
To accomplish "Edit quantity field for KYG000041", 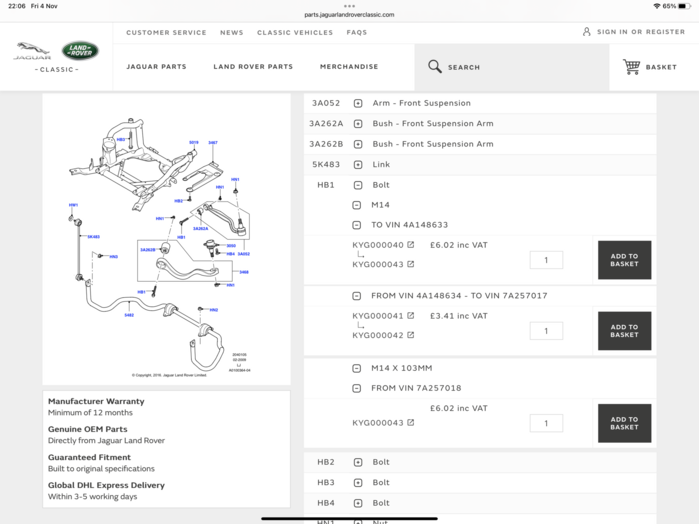I will click(x=546, y=331).
